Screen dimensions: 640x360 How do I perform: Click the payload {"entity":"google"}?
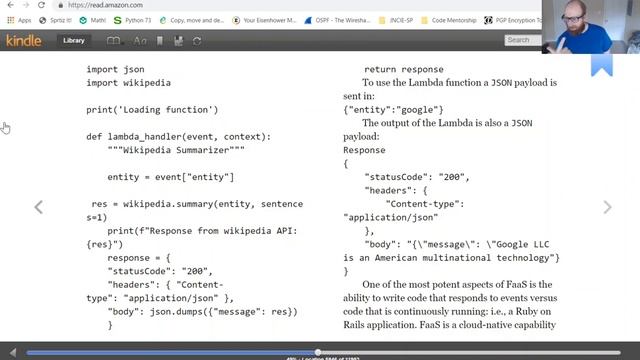pyautogui.click(x=393, y=110)
